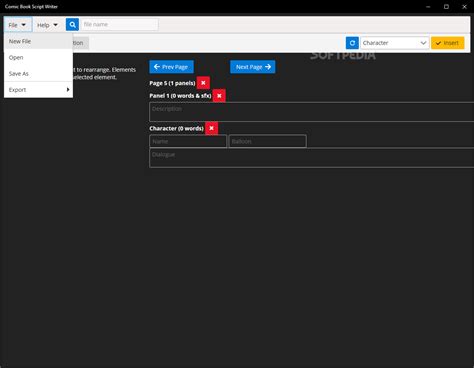
Task: Open the Character element type dropdown
Action: (395, 43)
